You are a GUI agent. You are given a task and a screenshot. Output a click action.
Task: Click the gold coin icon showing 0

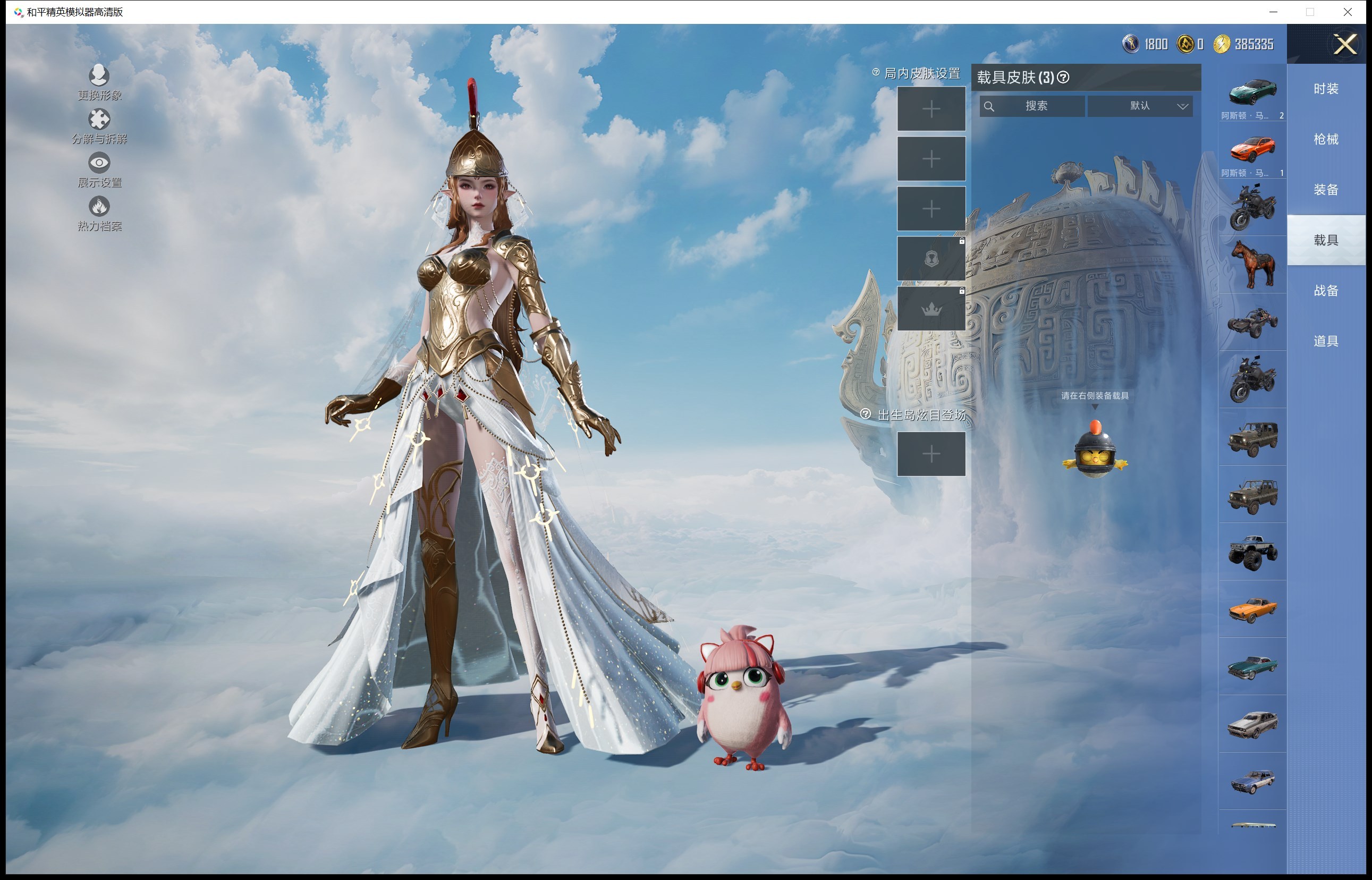coord(1185,44)
